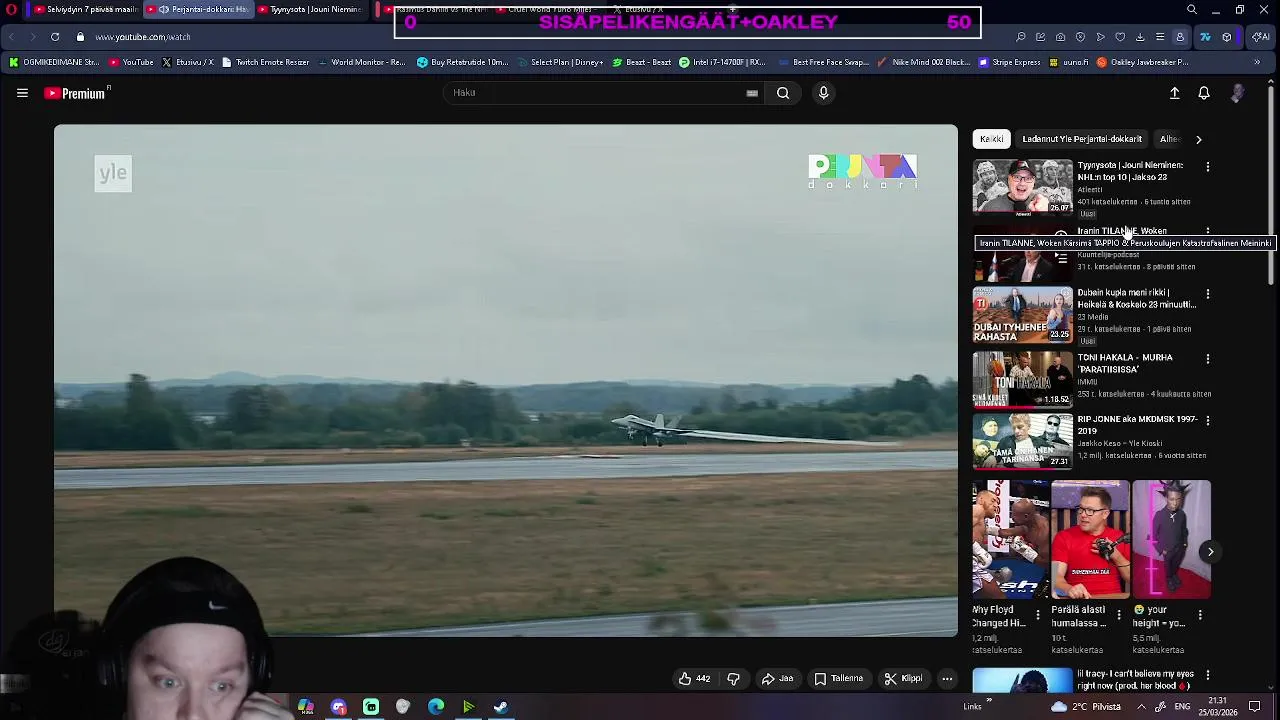Open options for Why Floyd Changed Short
The image size is (1280, 720).
1037,615
